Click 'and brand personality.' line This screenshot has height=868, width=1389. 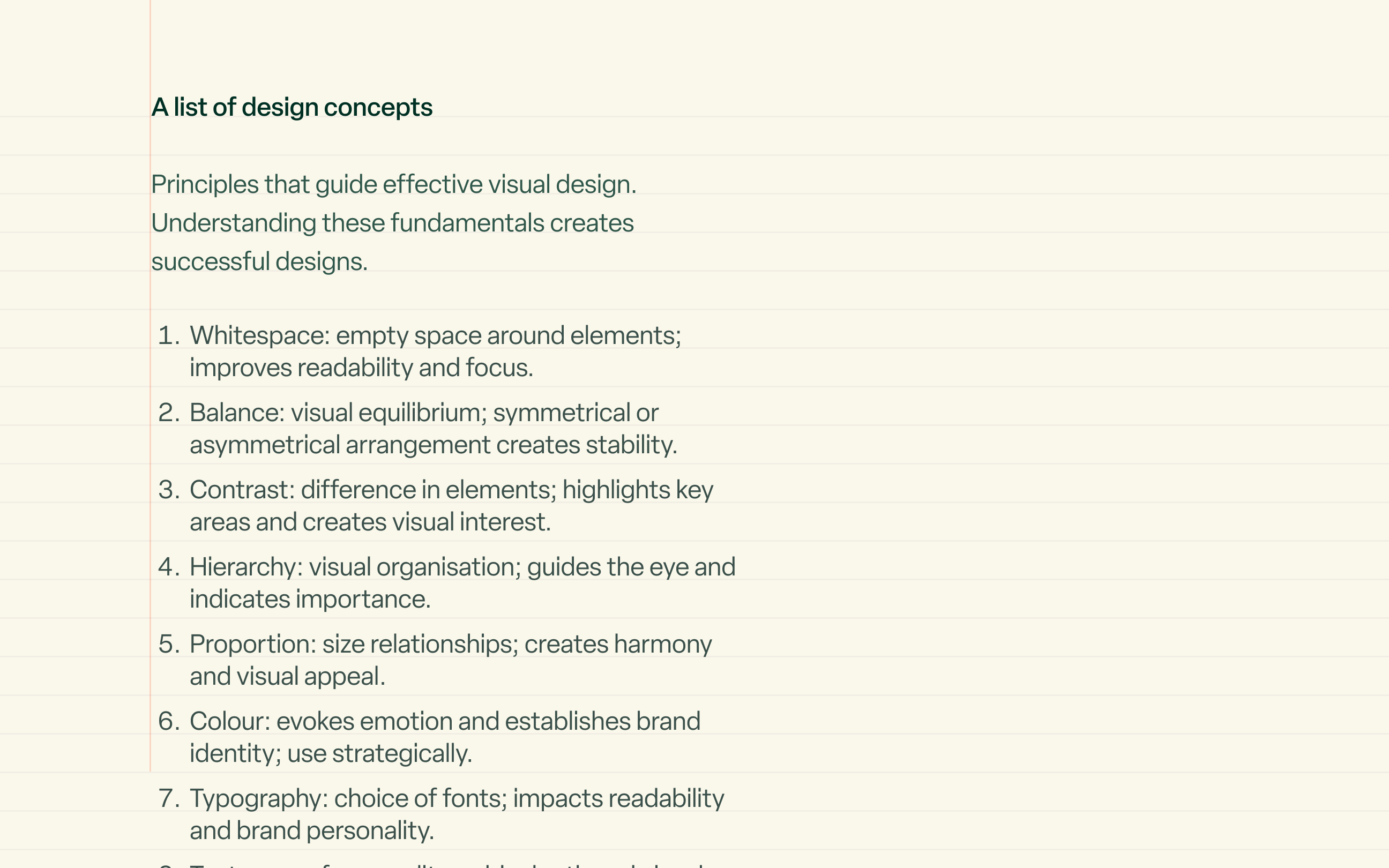pos(312,830)
